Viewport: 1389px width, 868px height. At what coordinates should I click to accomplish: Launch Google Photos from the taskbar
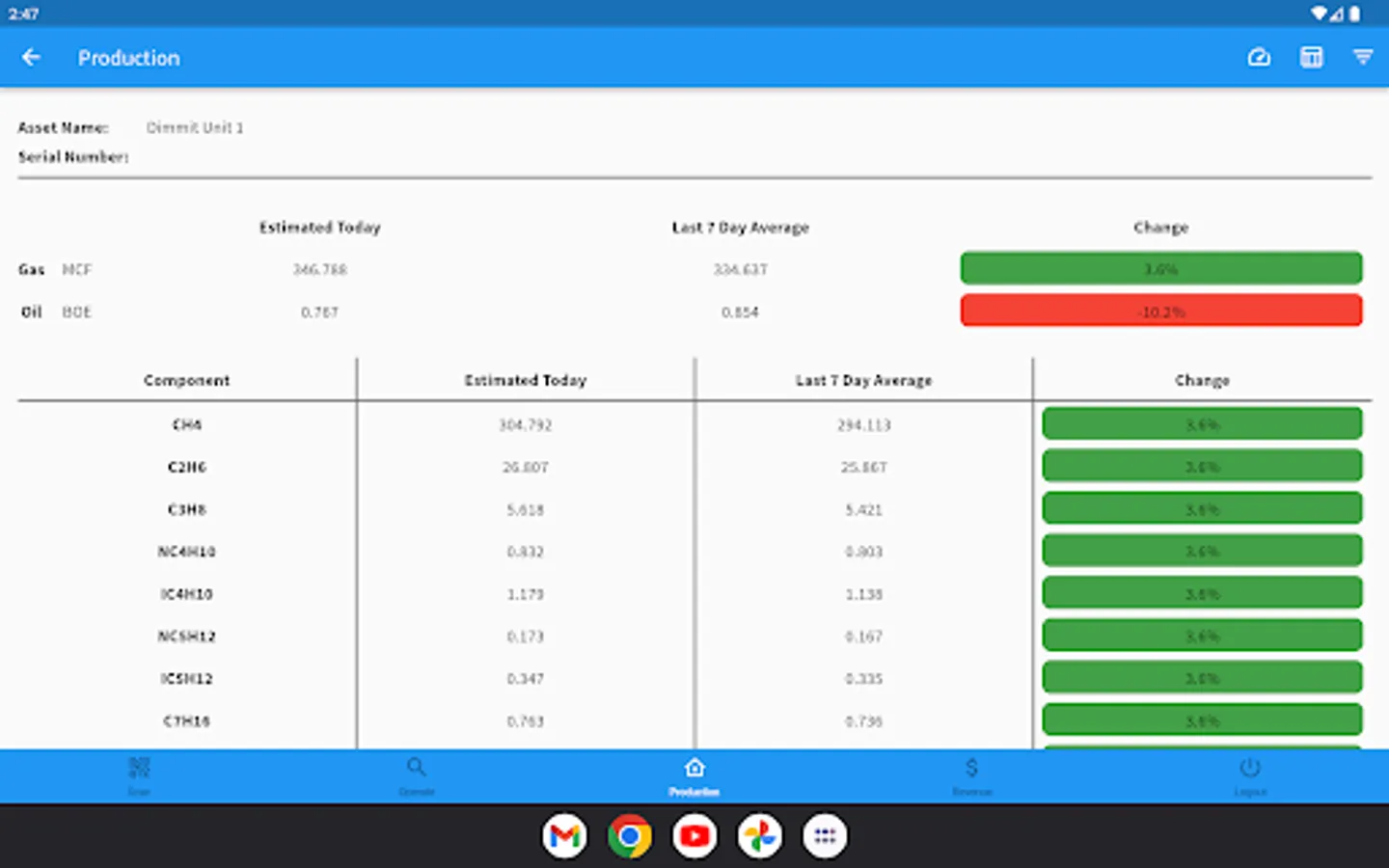coord(760,836)
